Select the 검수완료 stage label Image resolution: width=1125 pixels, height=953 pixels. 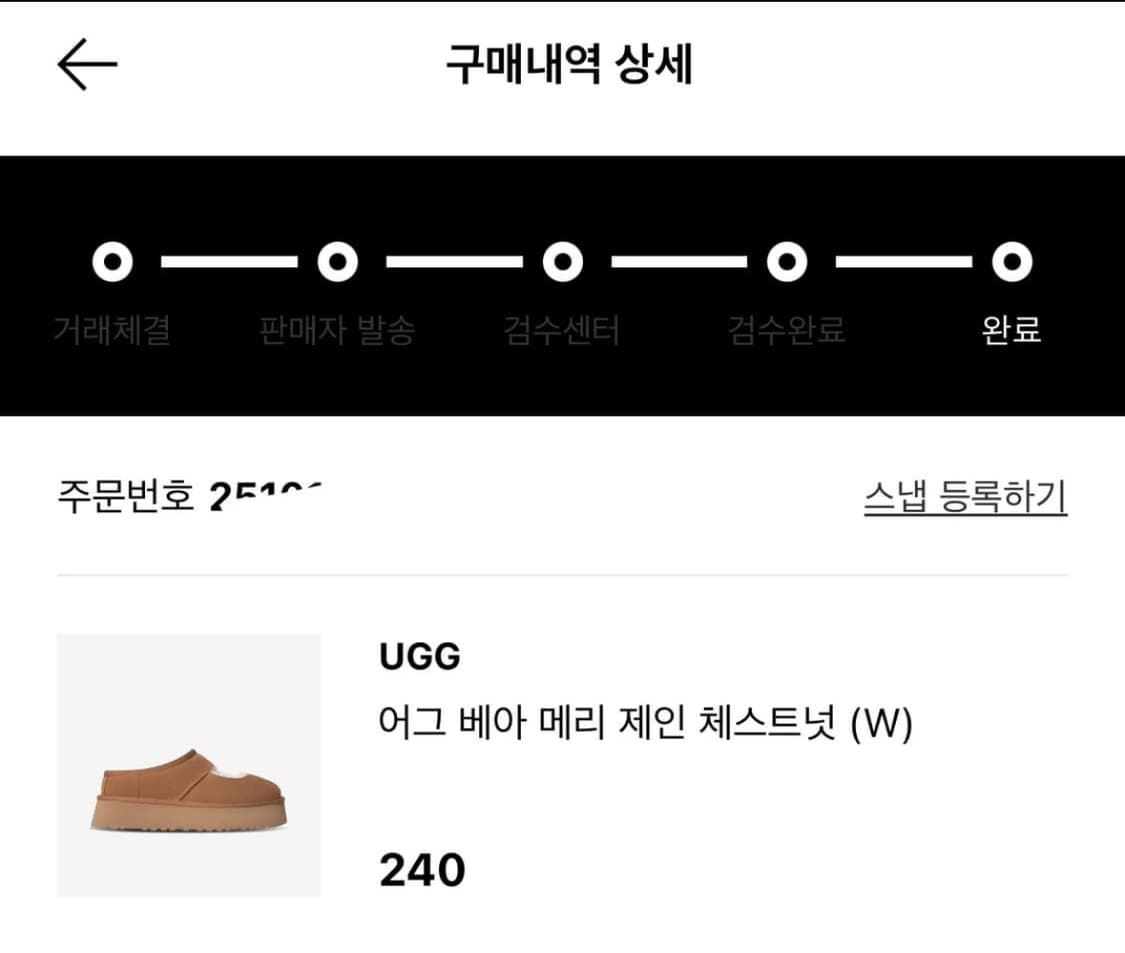pyautogui.click(x=786, y=330)
